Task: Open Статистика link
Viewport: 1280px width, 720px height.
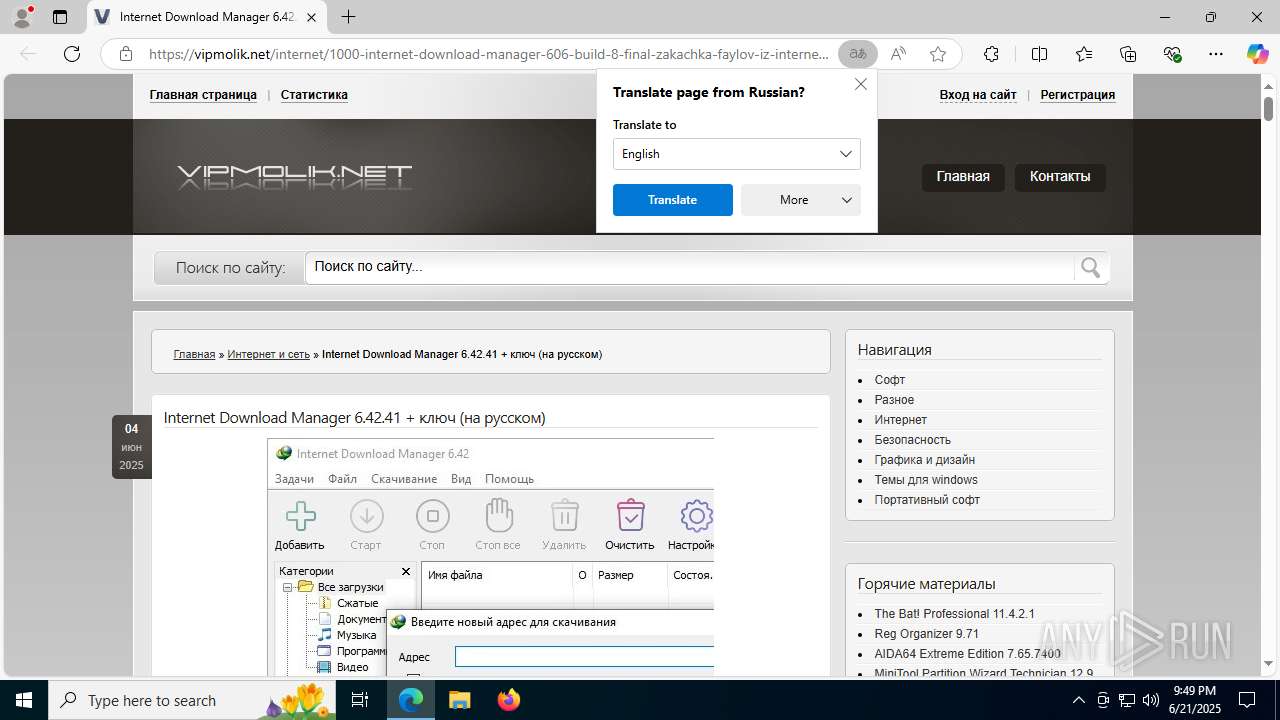Action: (314, 95)
